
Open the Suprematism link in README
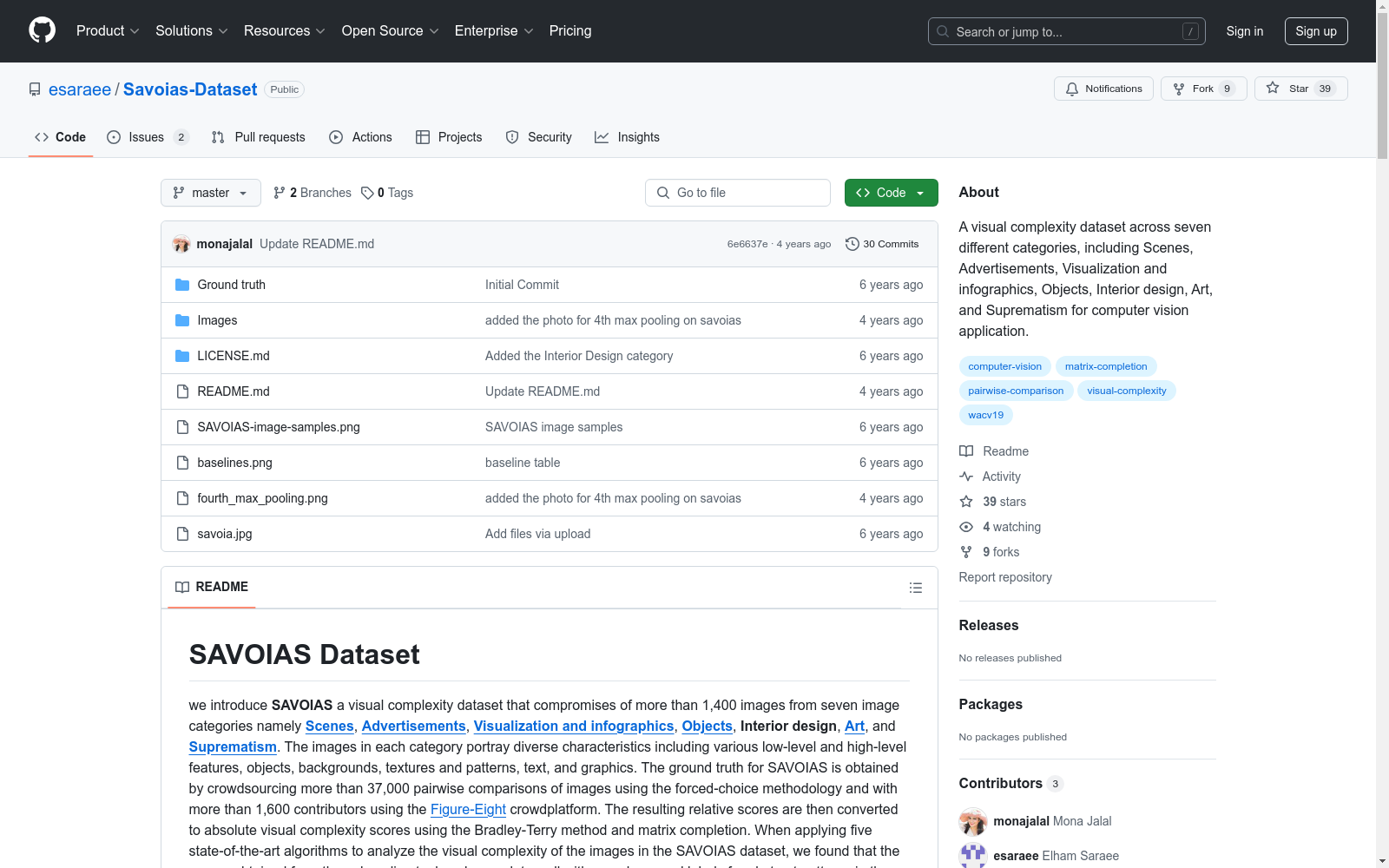[233, 746]
